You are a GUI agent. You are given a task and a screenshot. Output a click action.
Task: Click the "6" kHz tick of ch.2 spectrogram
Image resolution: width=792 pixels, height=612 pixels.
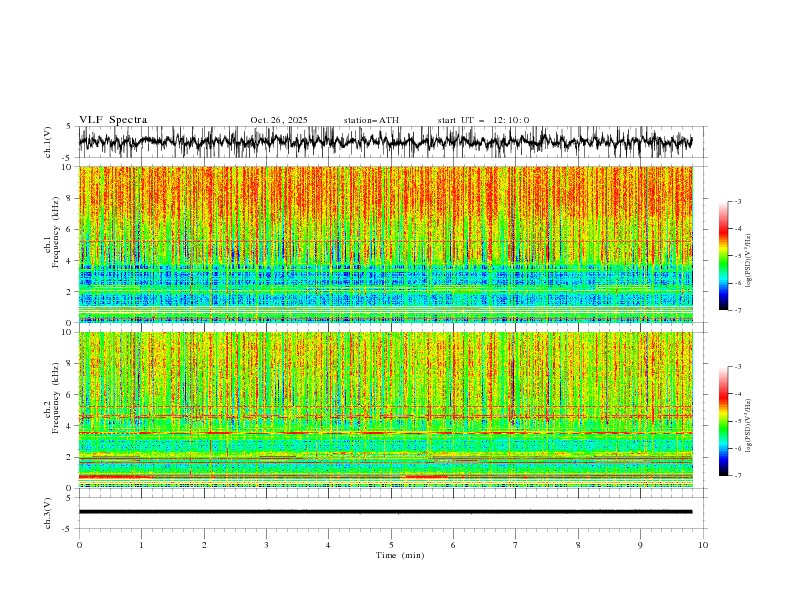[x=69, y=395]
